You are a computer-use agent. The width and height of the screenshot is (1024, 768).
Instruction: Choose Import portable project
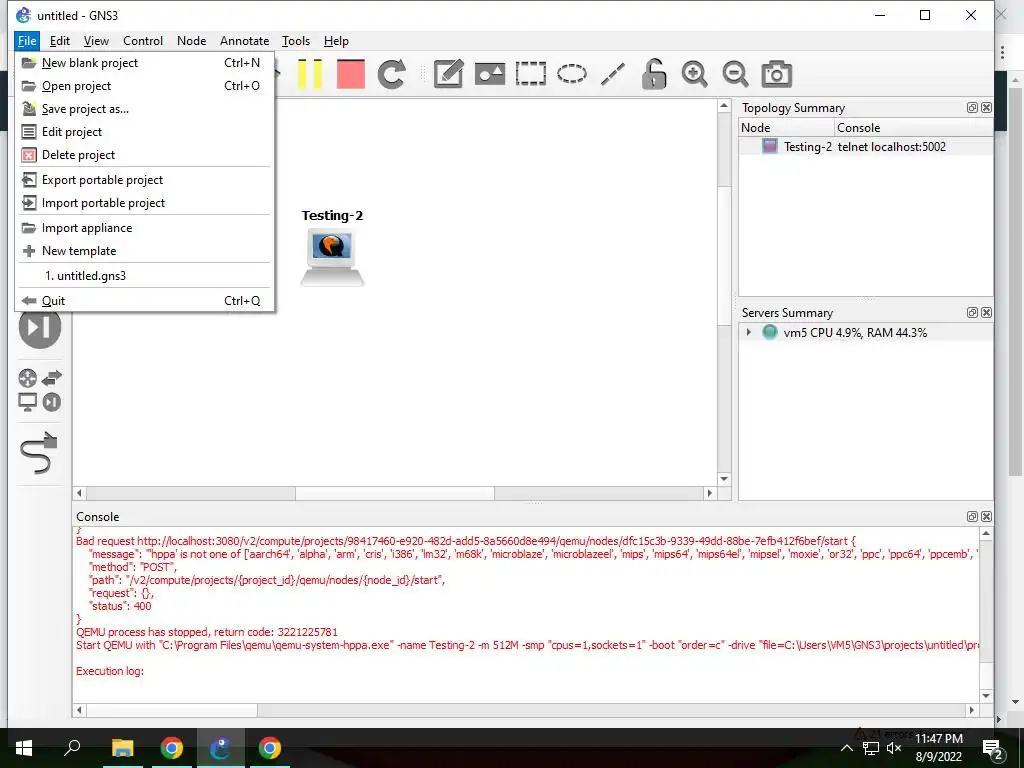coord(144,202)
